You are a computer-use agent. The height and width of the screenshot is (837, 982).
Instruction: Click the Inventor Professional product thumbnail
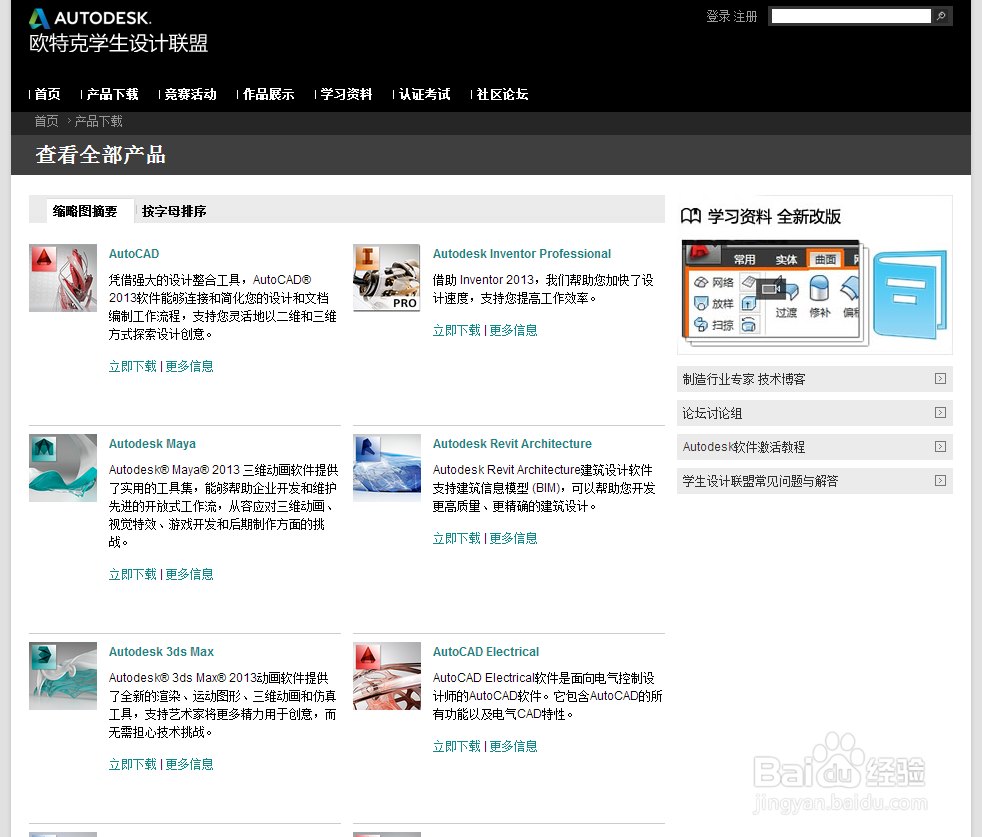pos(386,278)
